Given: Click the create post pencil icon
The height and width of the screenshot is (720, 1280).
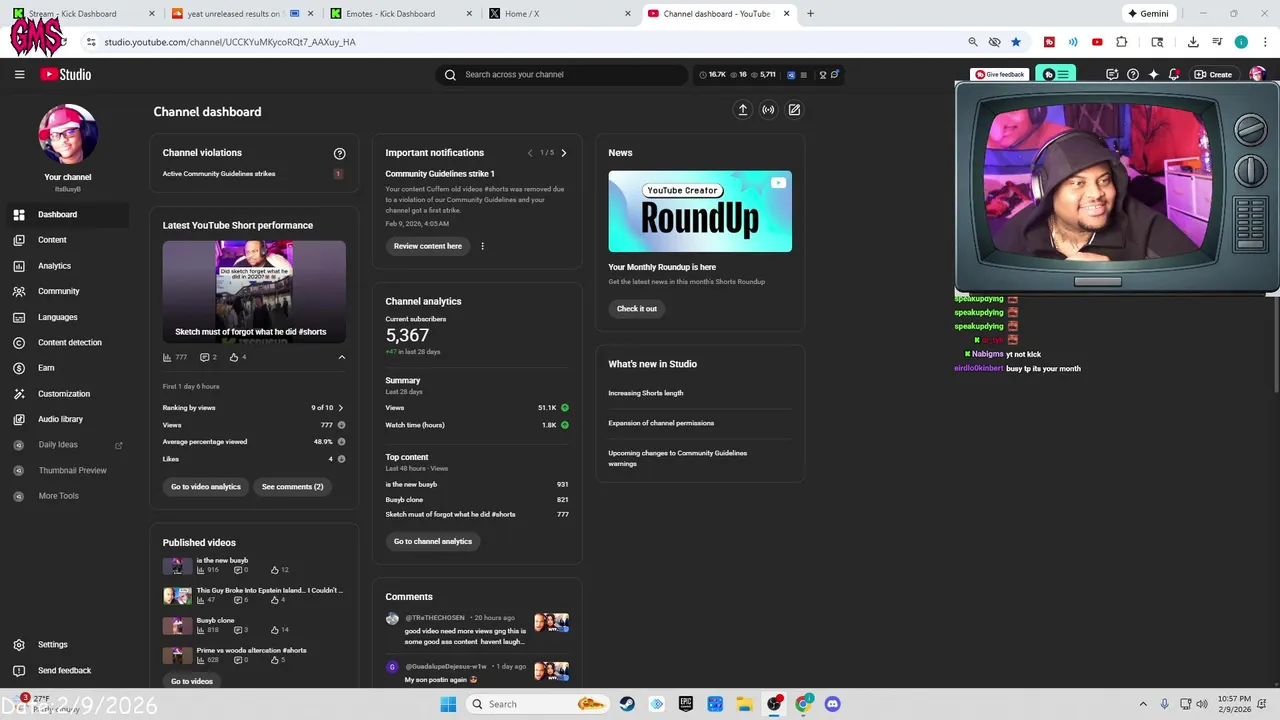Looking at the screenshot, I should (x=794, y=110).
